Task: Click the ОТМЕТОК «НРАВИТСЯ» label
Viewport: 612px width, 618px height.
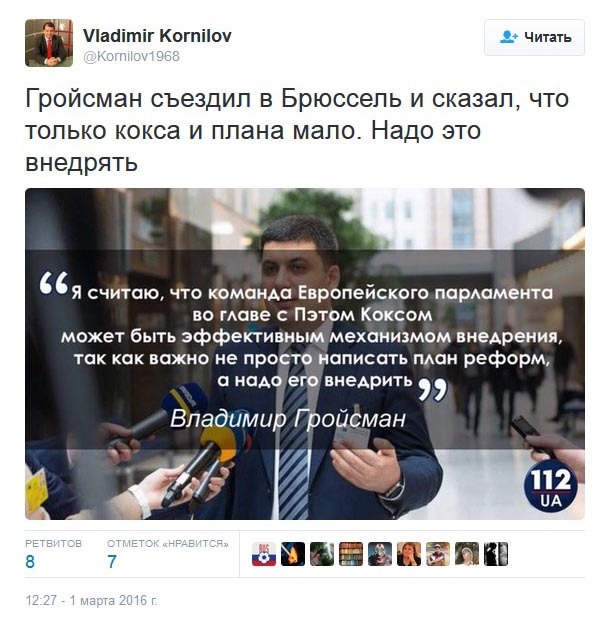Action: (x=168, y=544)
